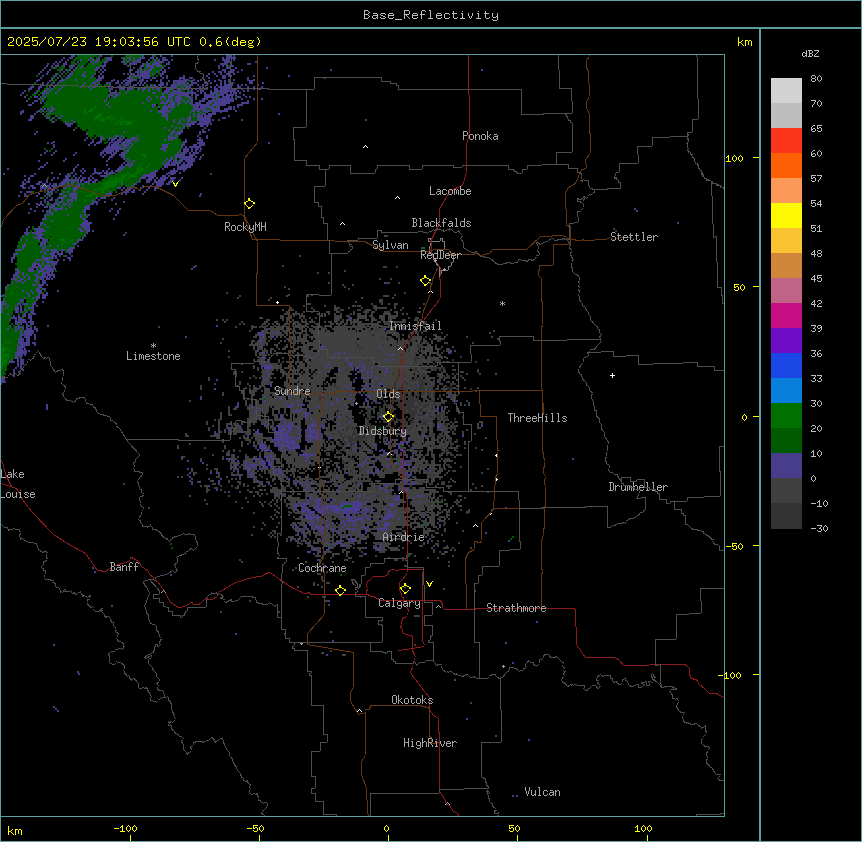Image resolution: width=862 pixels, height=842 pixels.
Task: Select the Drumheller label
Action: [x=638, y=487]
